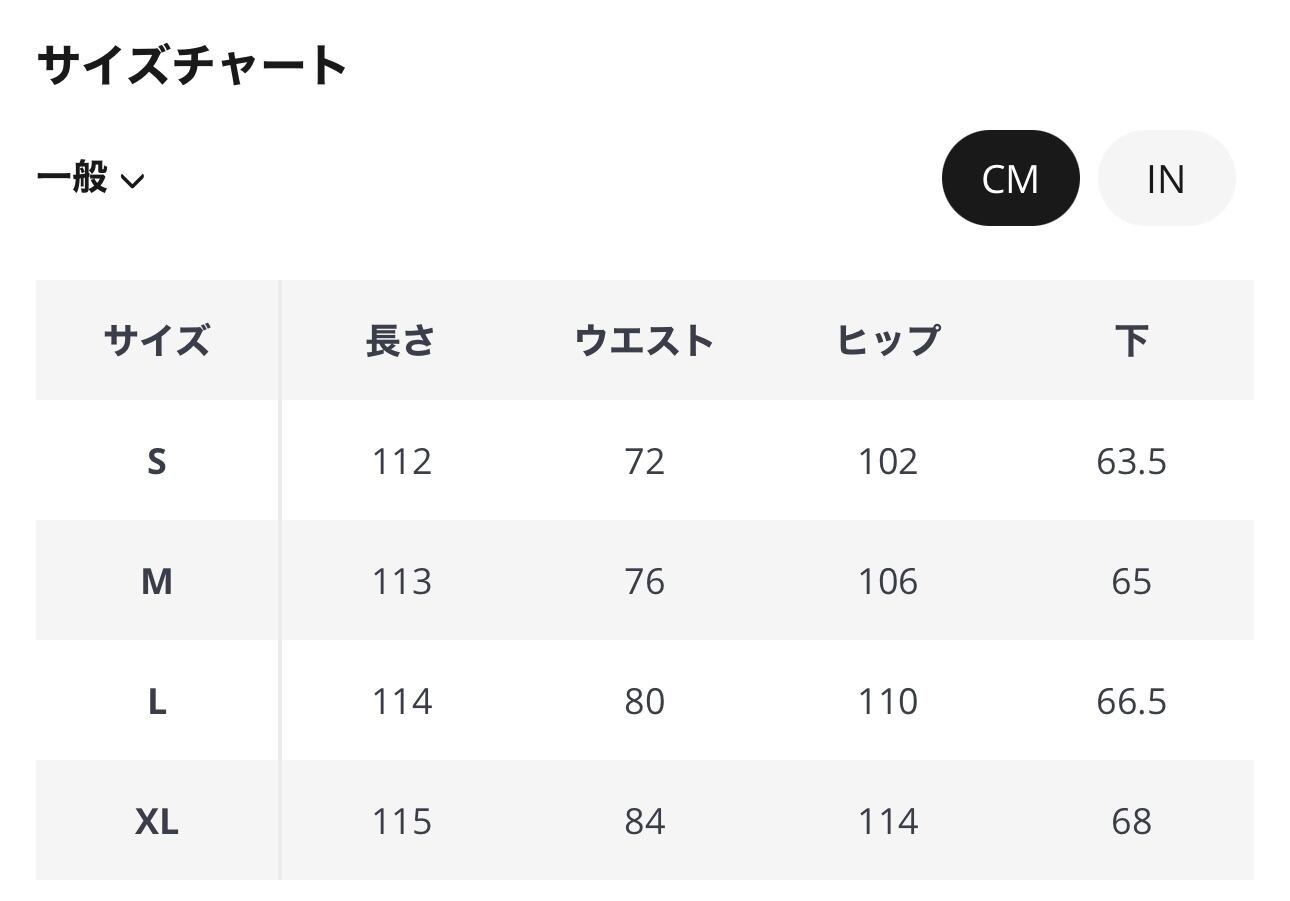Expand the 一般 size type dropdown
The width and height of the screenshot is (1290, 901).
click(x=90, y=178)
